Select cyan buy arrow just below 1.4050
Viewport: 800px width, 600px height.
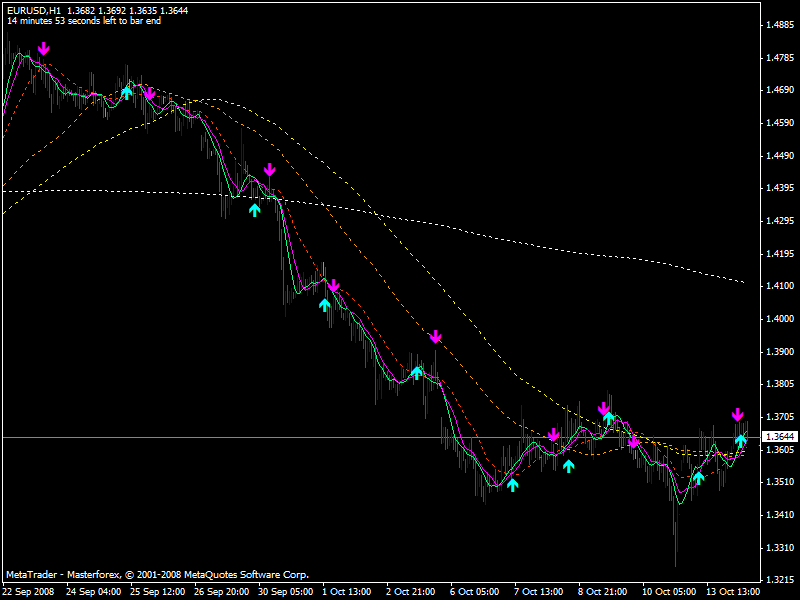click(324, 305)
